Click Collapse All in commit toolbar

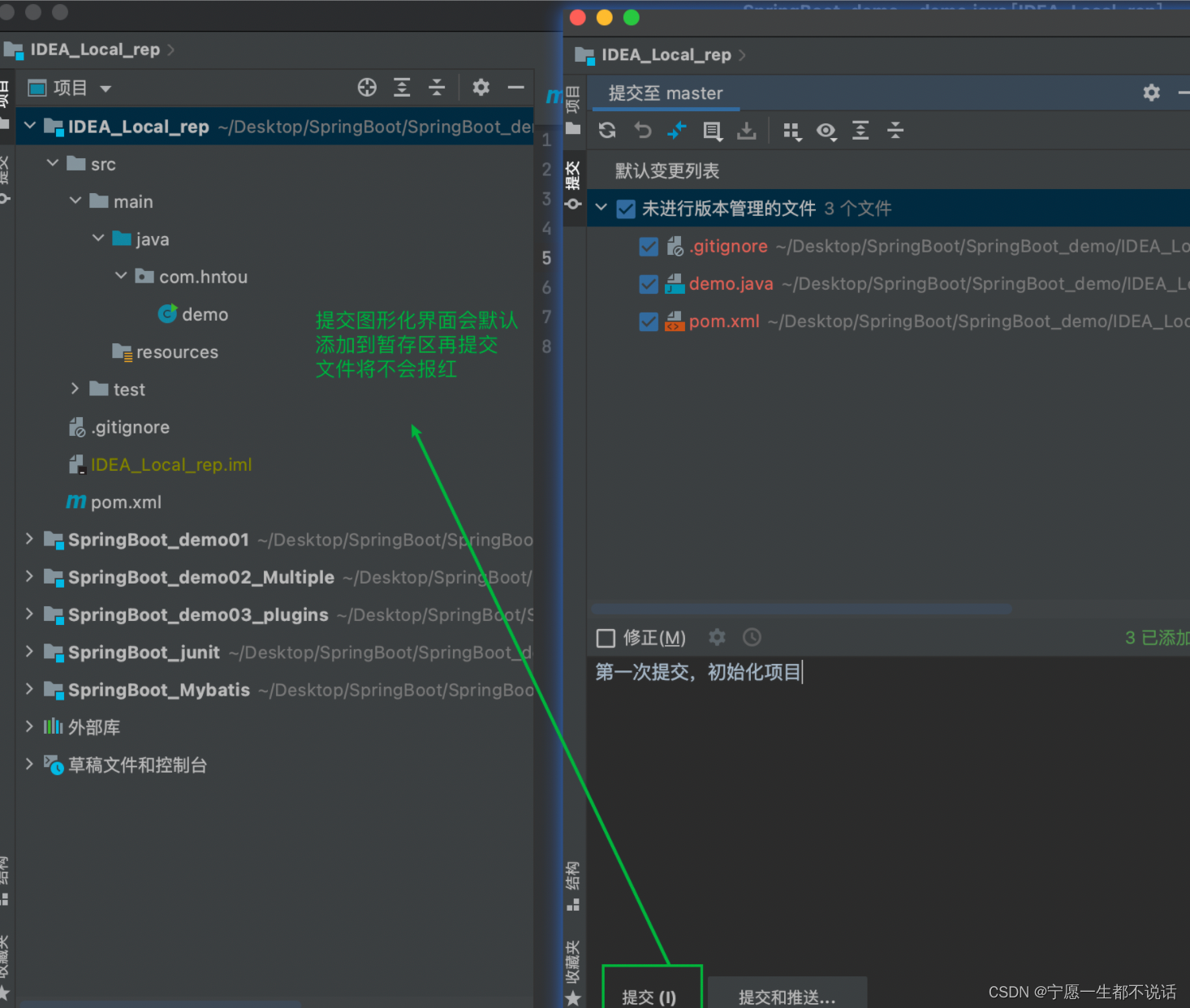point(895,130)
